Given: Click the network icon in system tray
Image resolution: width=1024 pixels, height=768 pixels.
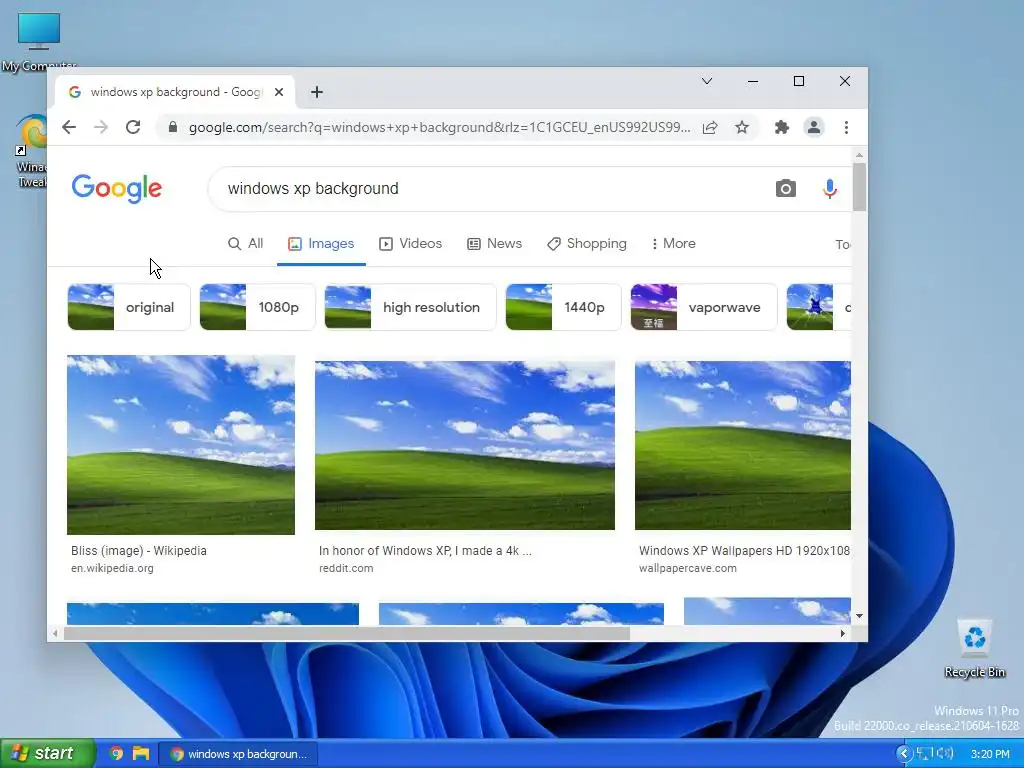Looking at the screenshot, I should coord(925,754).
